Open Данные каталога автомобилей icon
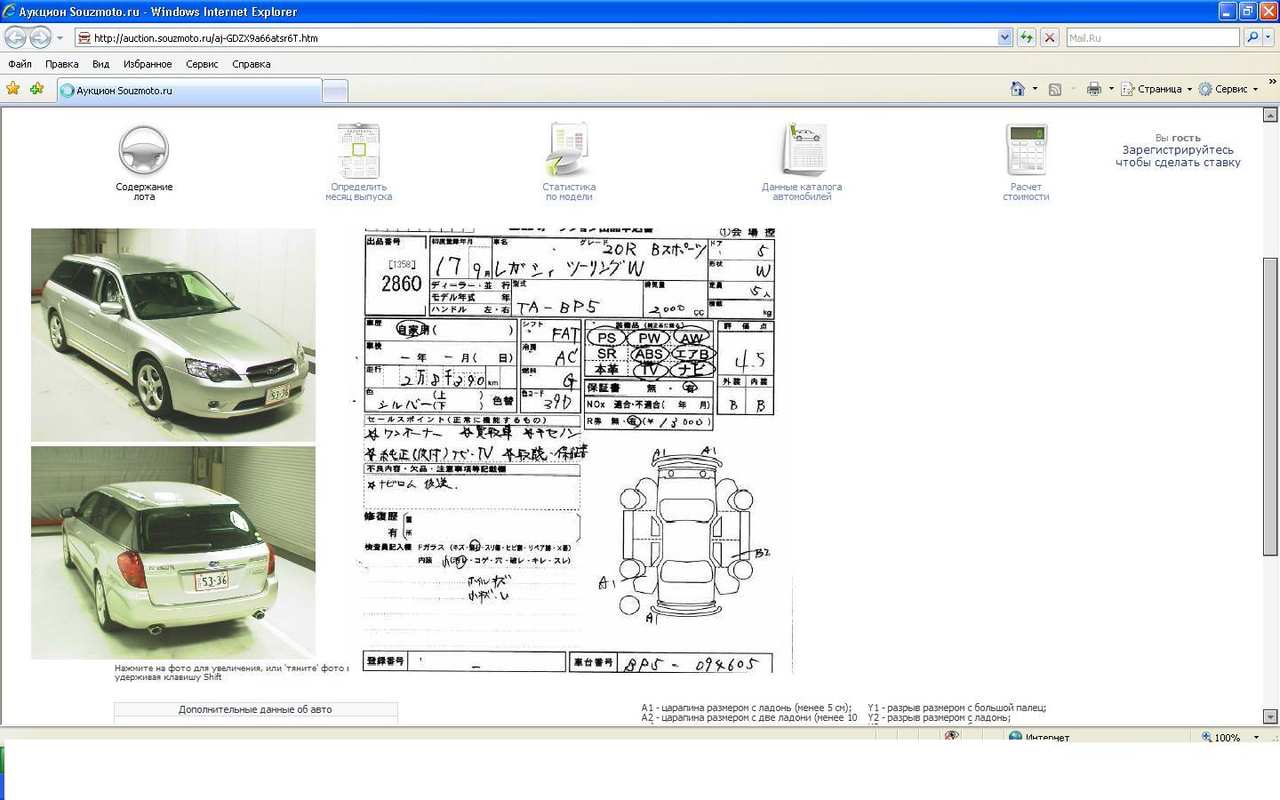 [x=803, y=151]
